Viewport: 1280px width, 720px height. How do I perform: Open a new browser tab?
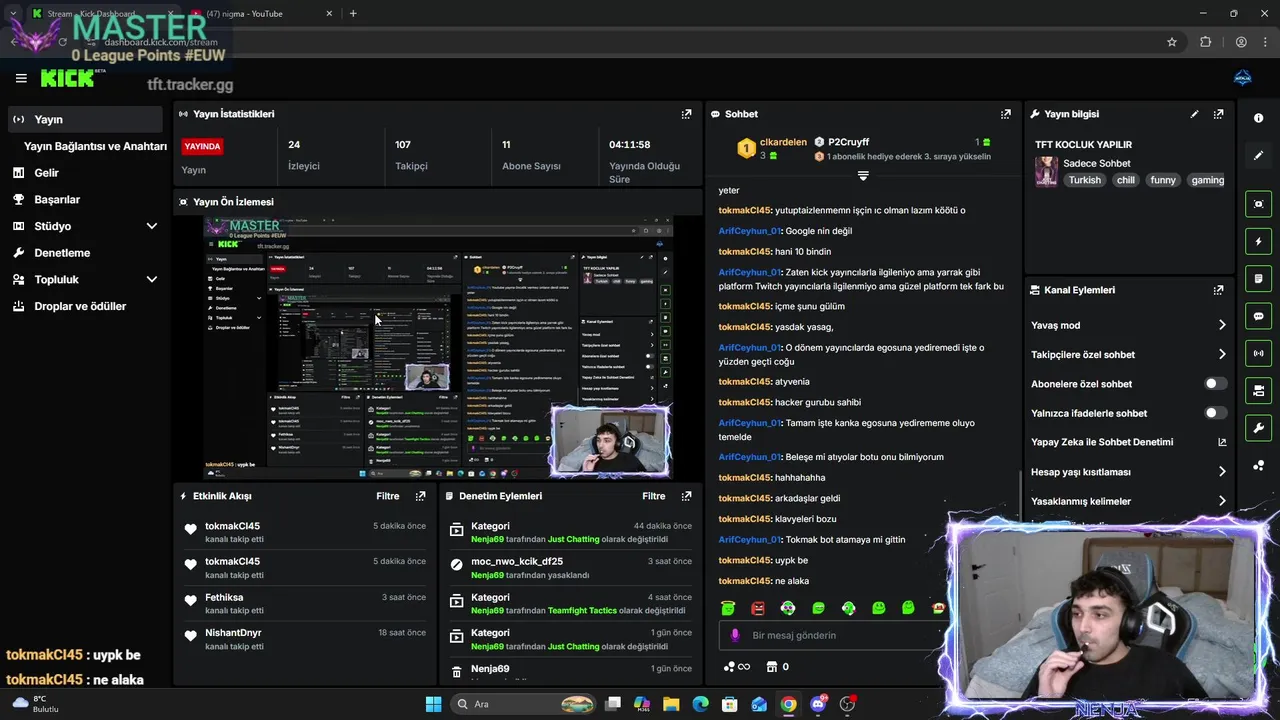coord(353,14)
